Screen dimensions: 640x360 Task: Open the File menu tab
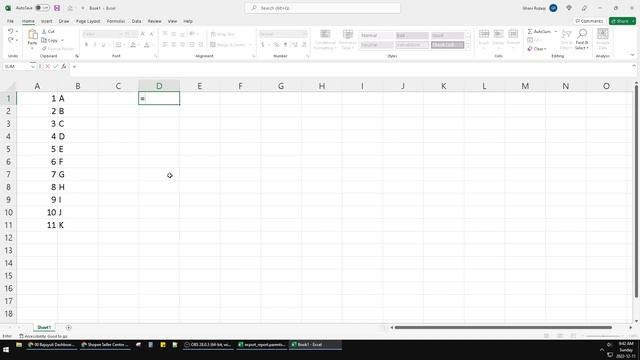(x=10, y=21)
